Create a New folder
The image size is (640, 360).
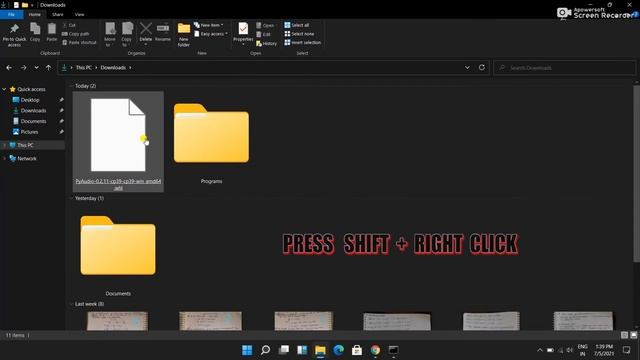point(184,34)
